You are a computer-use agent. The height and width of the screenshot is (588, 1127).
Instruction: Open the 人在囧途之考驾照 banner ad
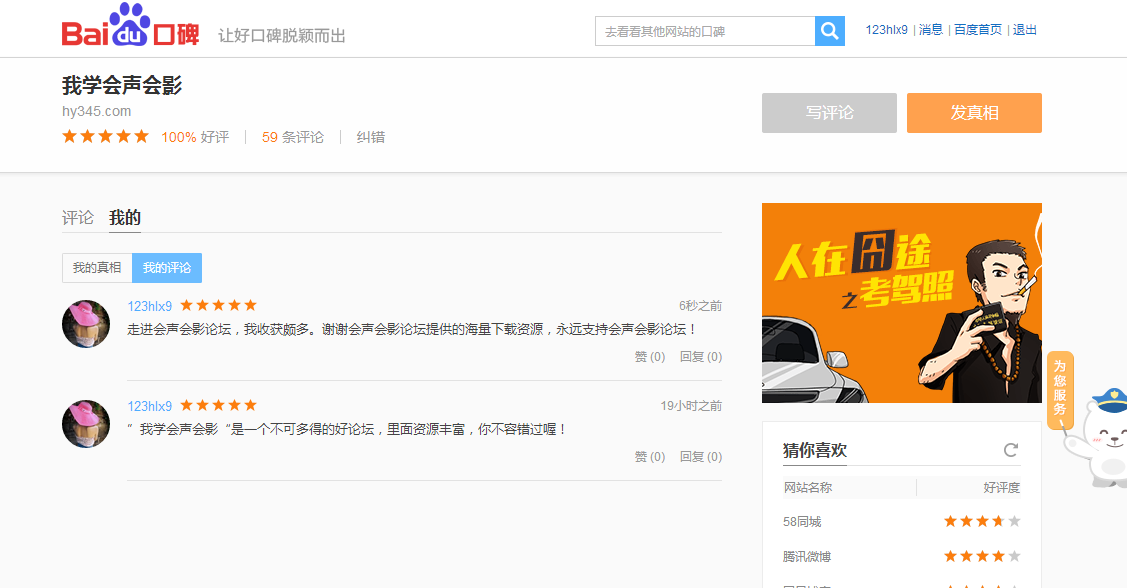pyautogui.click(x=902, y=303)
